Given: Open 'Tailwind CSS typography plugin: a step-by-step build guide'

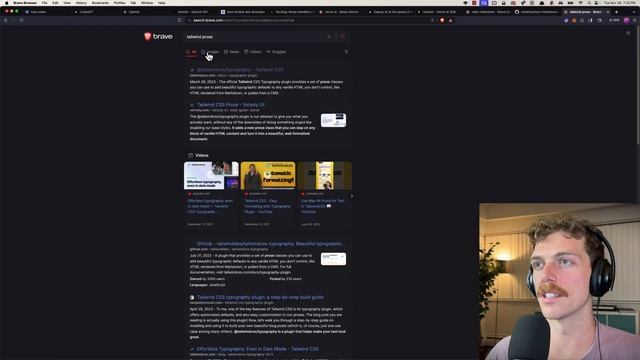Looking at the screenshot, I should [260, 297].
